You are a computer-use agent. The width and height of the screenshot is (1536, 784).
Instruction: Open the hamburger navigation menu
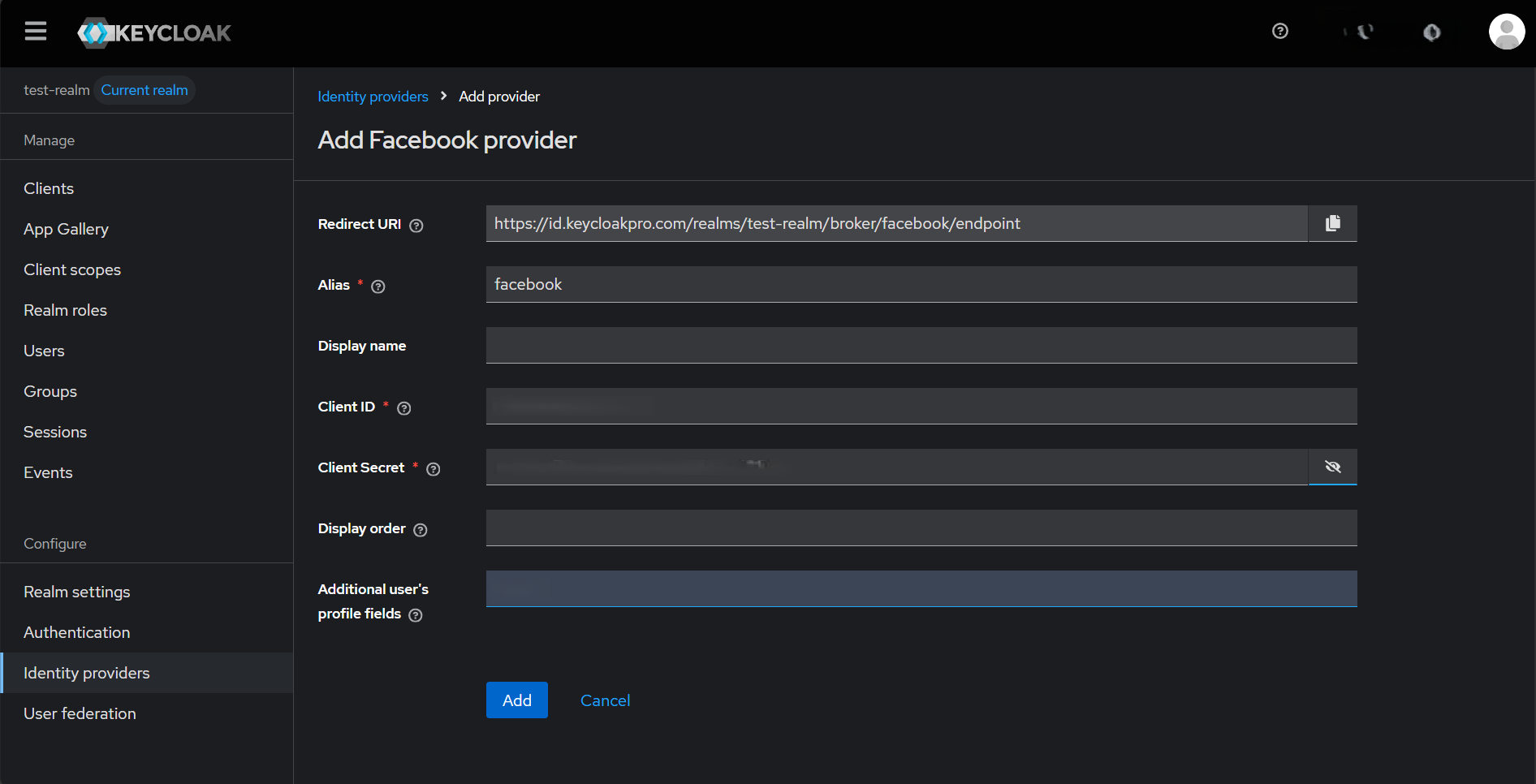(36, 32)
